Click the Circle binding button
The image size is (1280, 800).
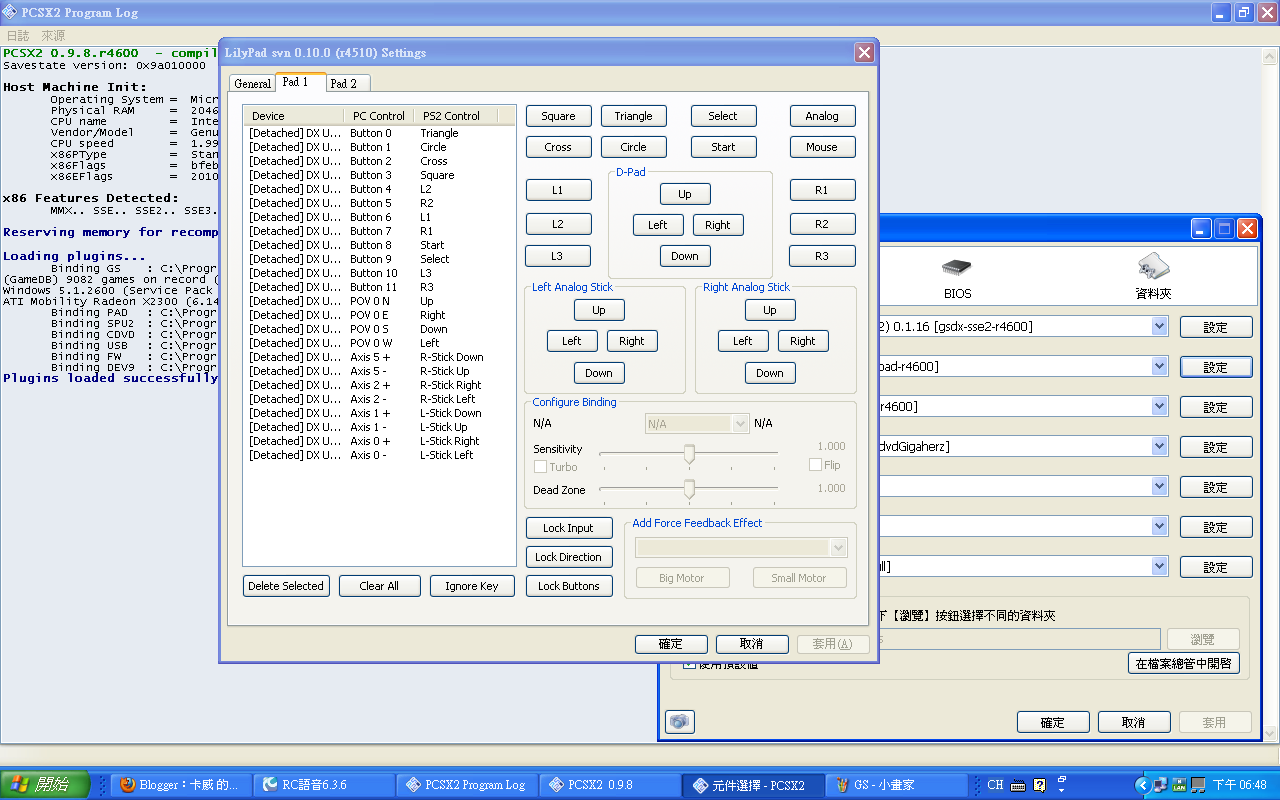tap(633, 147)
